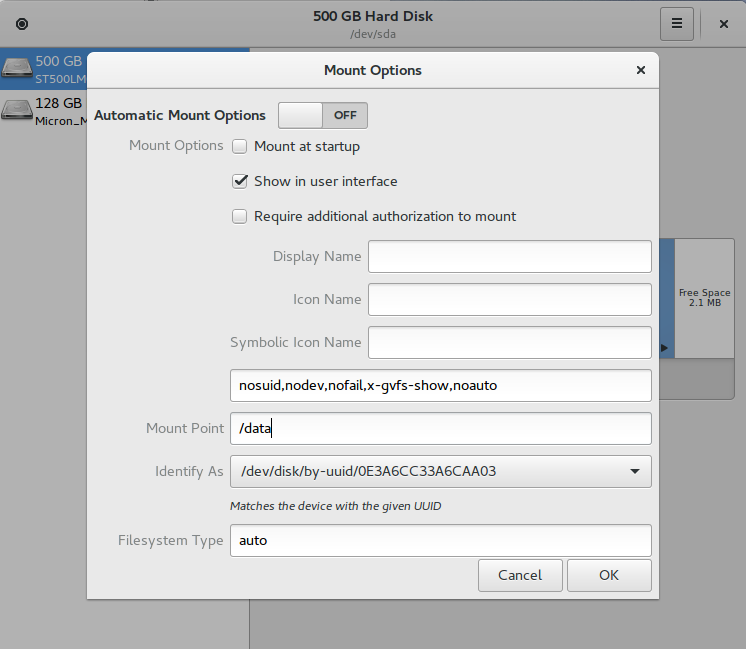Open the Identify As dropdown

click(x=441, y=472)
